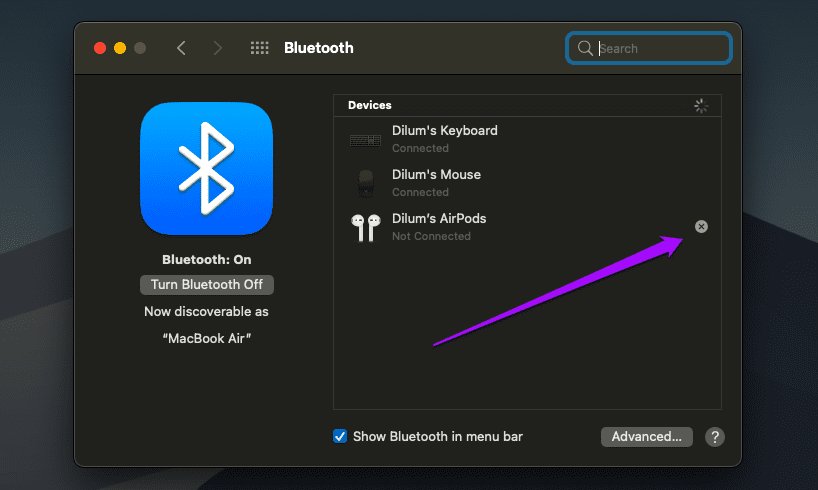Viewport: 818px width, 490px height.
Task: Click Connected status under Dilum's Mouse
Action: (x=420, y=192)
